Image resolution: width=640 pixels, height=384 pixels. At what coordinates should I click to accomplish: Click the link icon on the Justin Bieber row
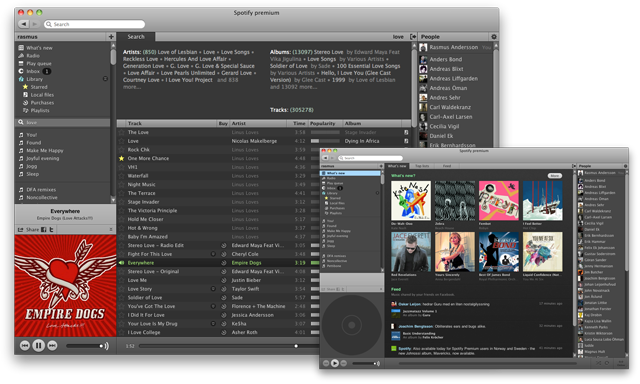(224, 280)
